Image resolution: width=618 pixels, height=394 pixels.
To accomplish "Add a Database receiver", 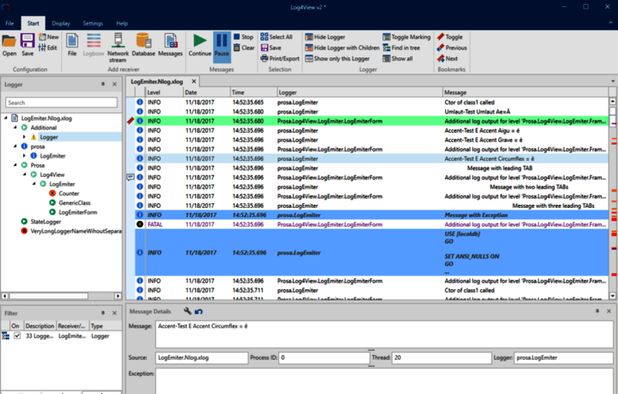I will [143, 45].
